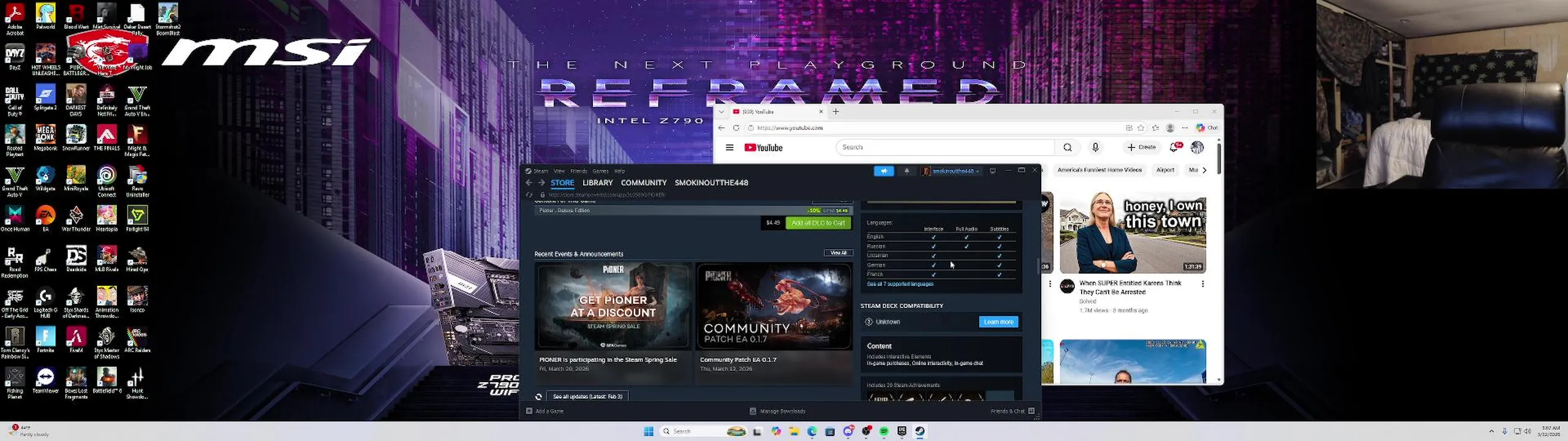
Task: Open the Fortnite desktop shortcut
Action: click(45, 341)
